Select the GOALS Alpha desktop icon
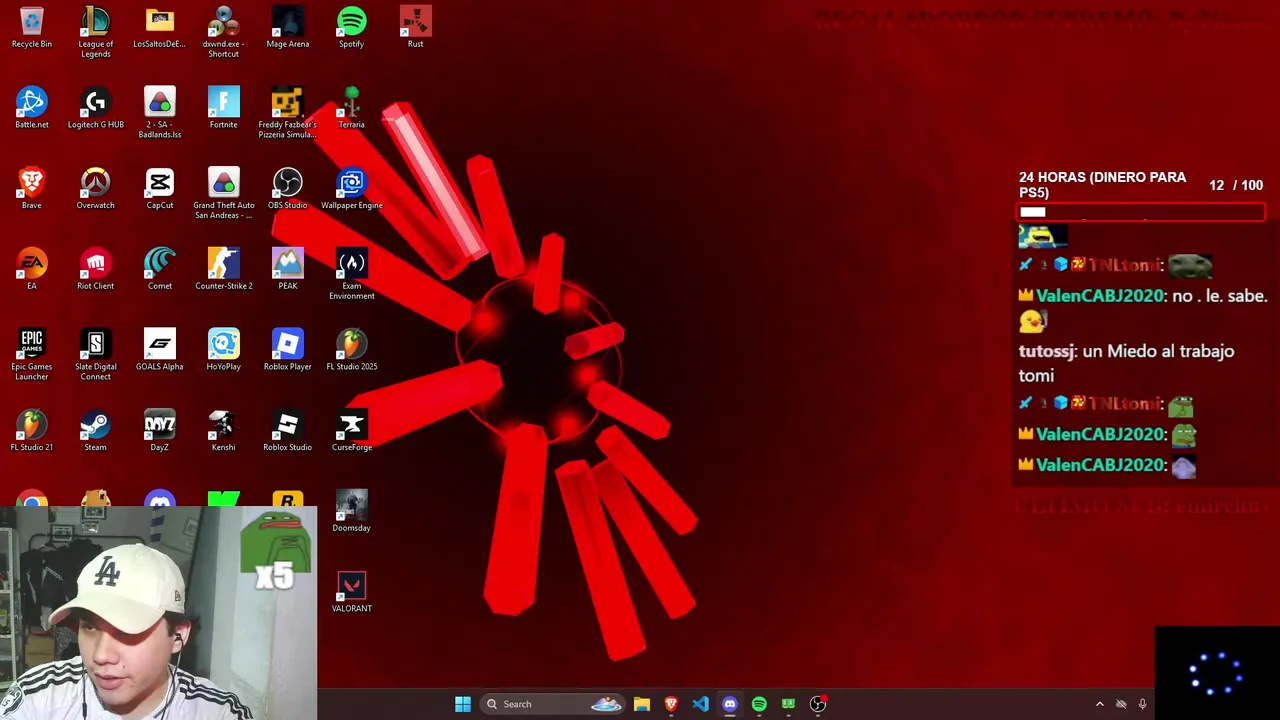Viewport: 1280px width, 720px height. [x=160, y=350]
